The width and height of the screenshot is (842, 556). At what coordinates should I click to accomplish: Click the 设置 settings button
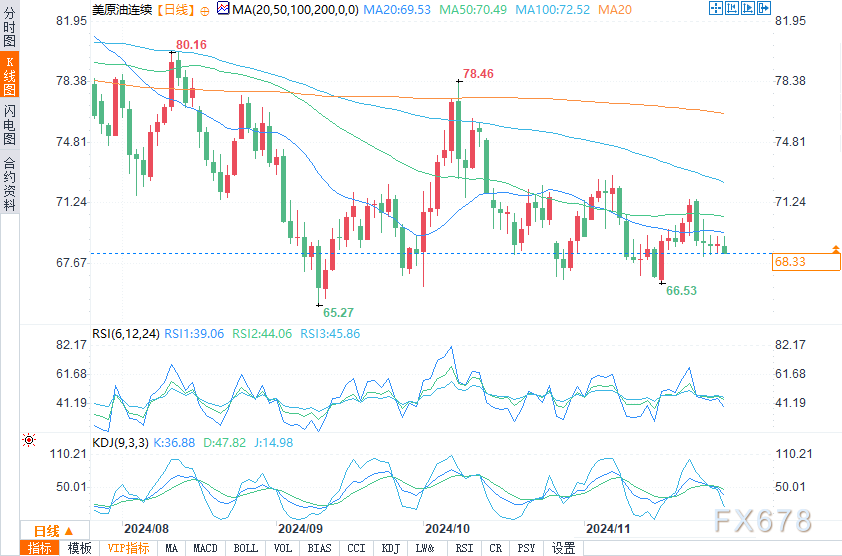tap(564, 548)
